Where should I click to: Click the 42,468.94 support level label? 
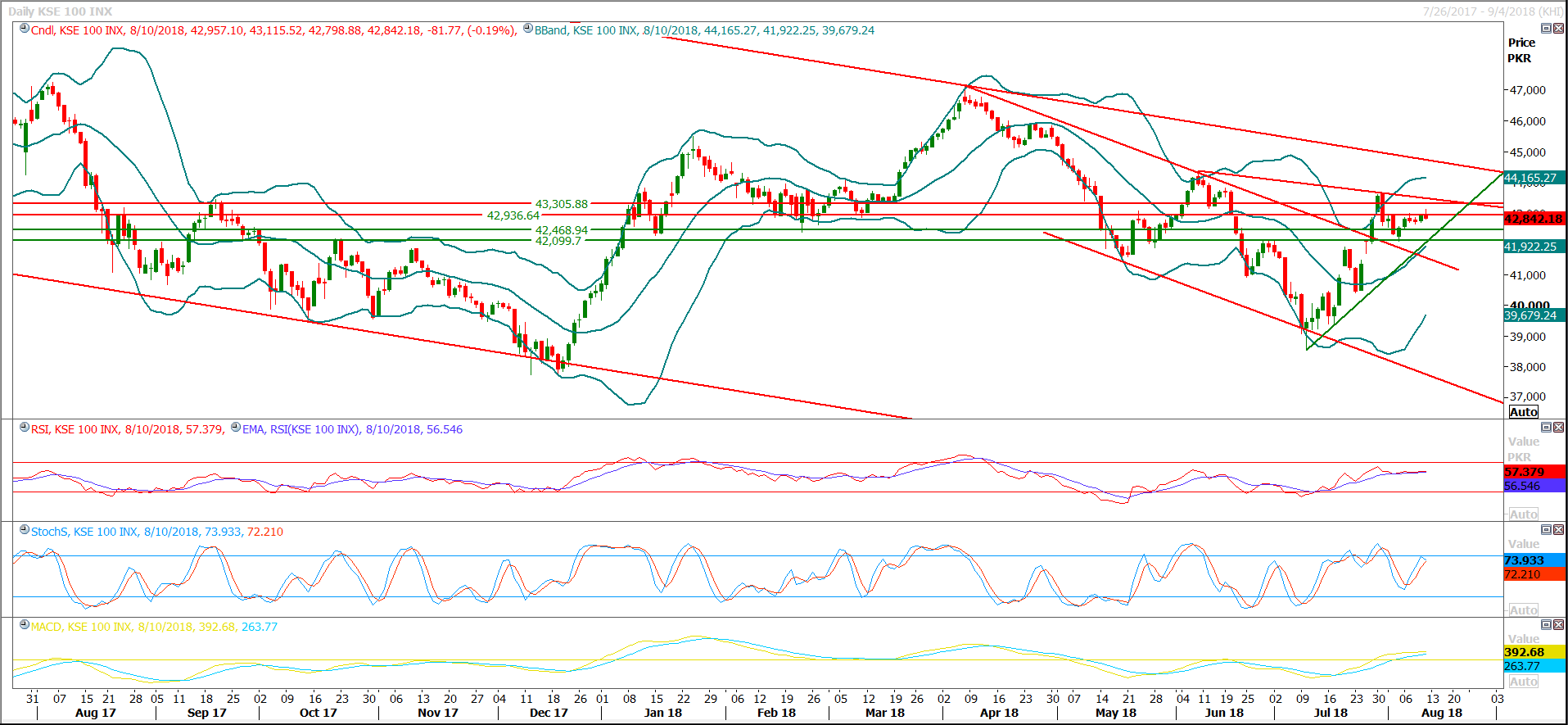click(562, 230)
